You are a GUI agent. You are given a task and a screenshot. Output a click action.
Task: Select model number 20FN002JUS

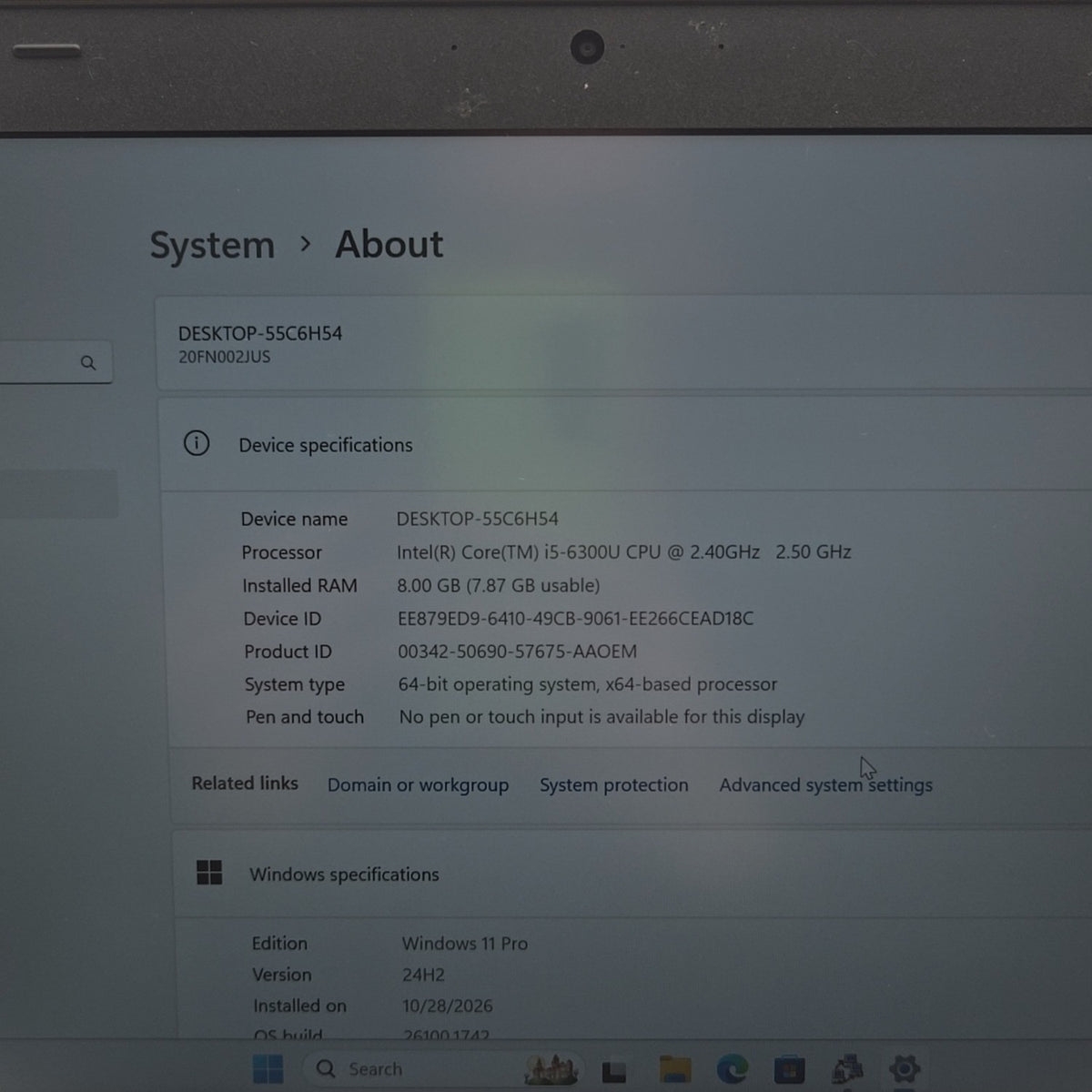[224, 357]
